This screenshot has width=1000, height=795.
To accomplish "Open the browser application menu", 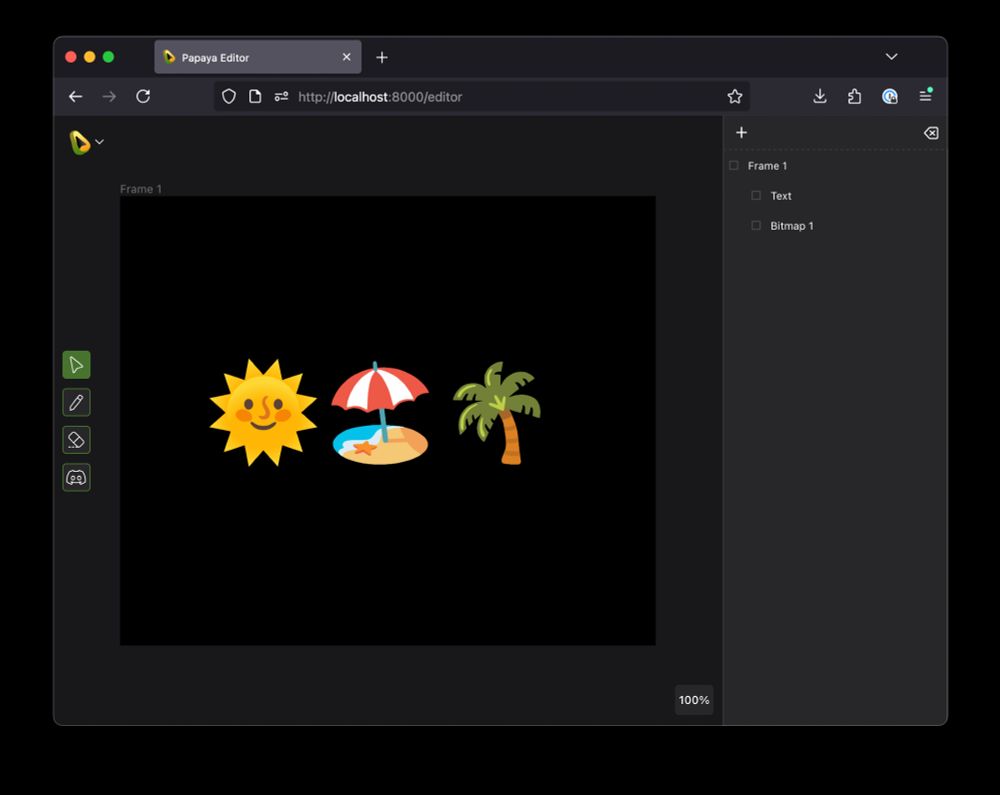I will point(925,96).
